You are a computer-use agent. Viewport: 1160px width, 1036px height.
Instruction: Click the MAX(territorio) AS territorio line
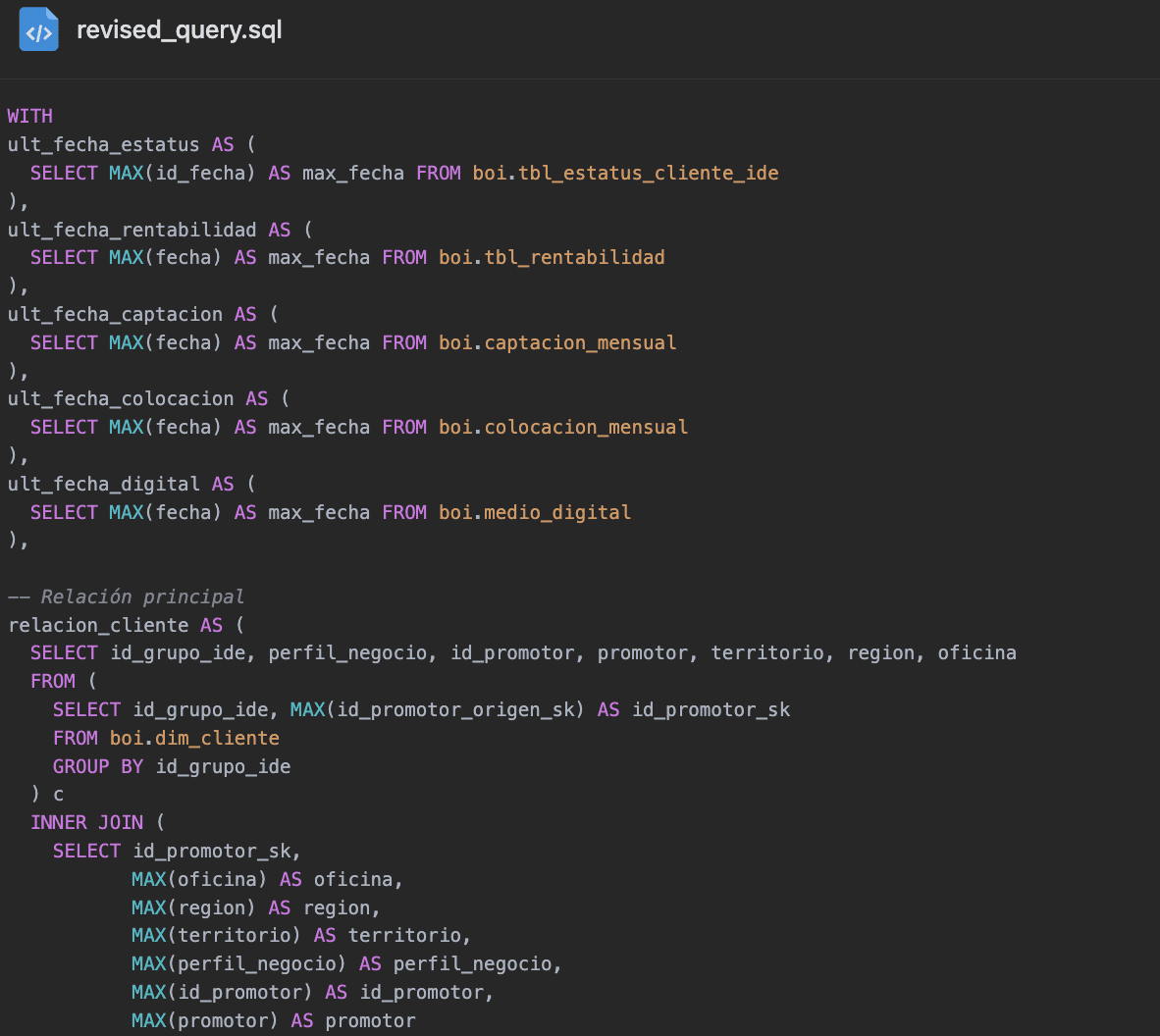(301, 935)
